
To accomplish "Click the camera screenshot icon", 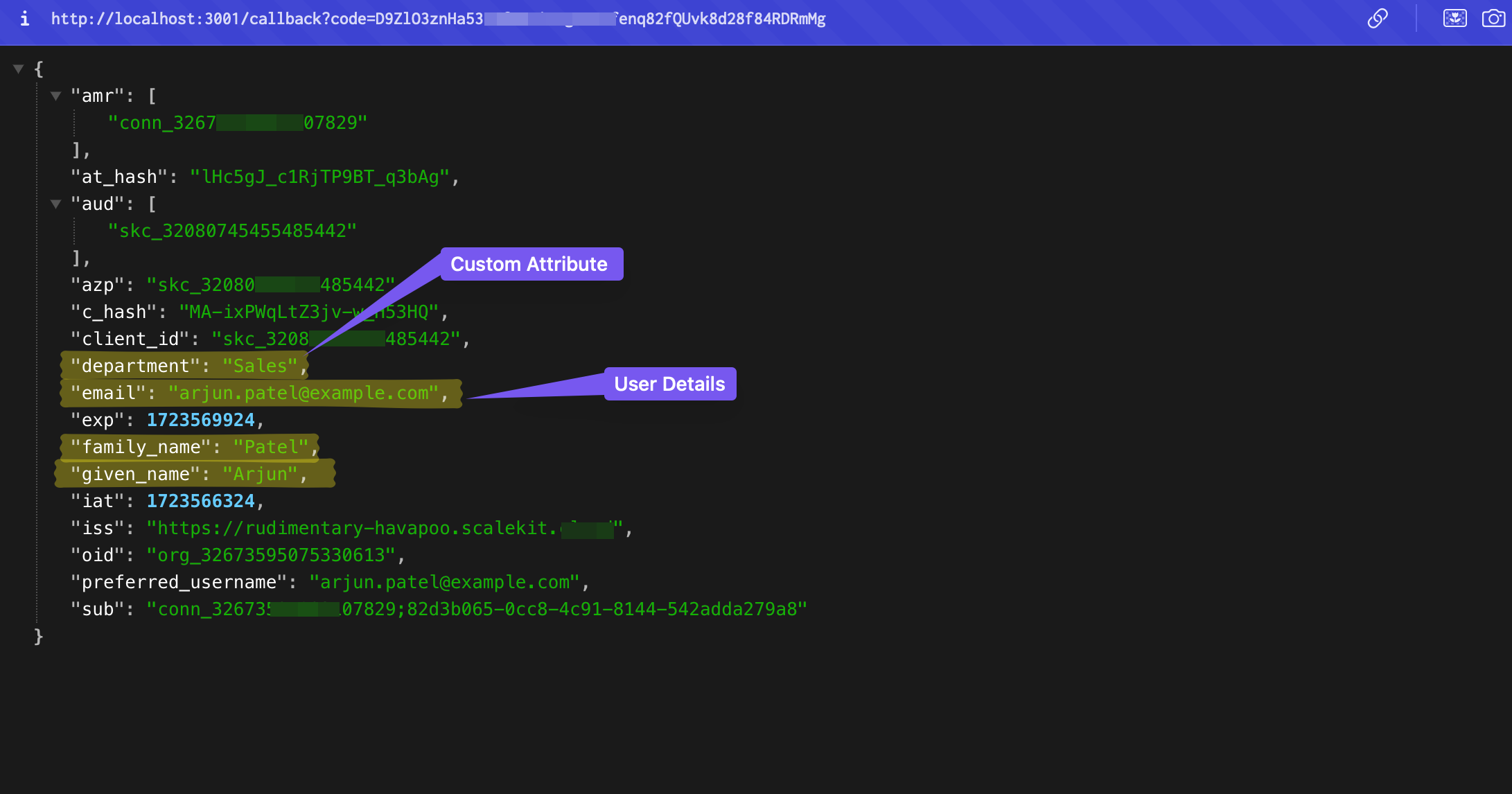I will (x=1493, y=19).
